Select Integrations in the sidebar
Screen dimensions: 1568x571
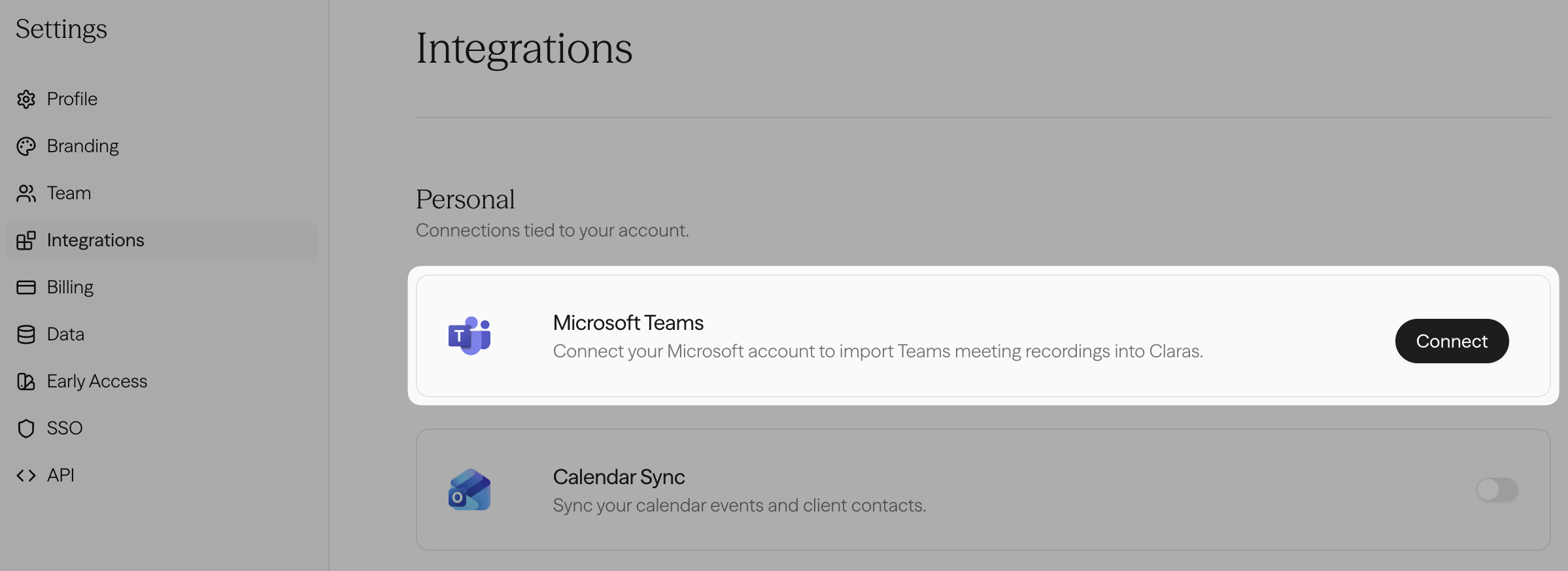(162, 240)
